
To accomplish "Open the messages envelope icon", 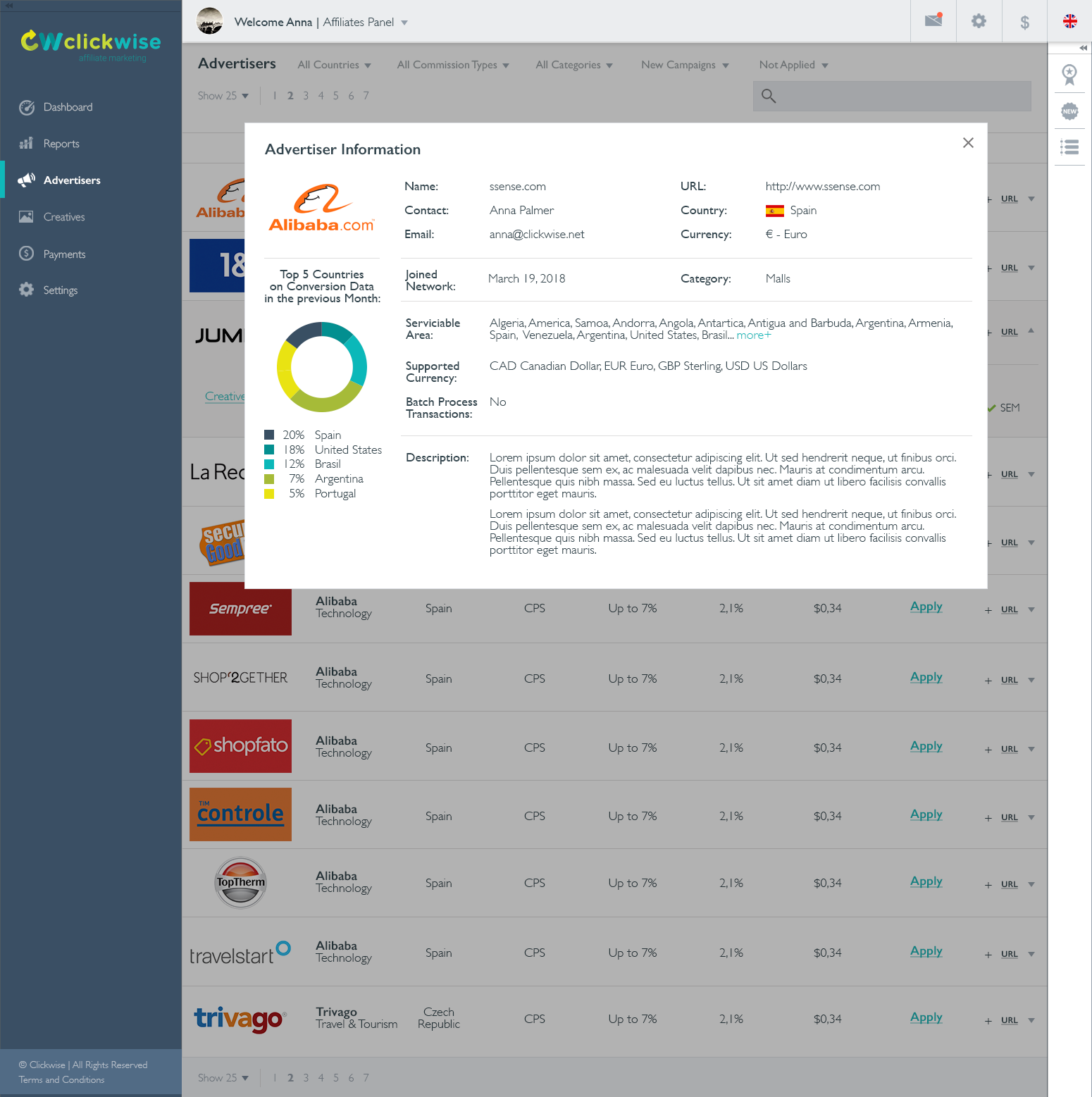I will point(933,21).
